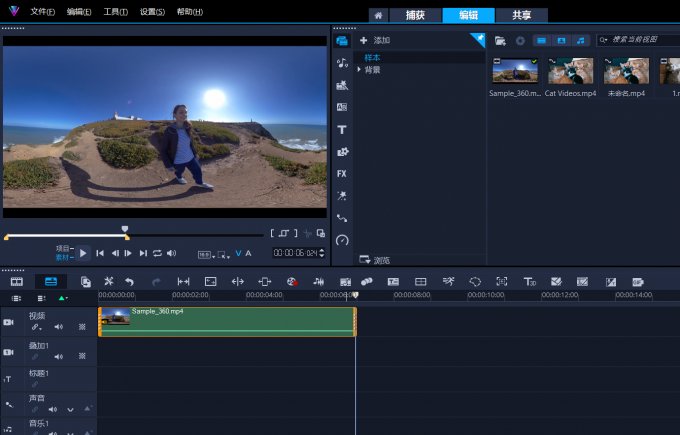Expand the 声音 voice track chevron

(x=69, y=409)
